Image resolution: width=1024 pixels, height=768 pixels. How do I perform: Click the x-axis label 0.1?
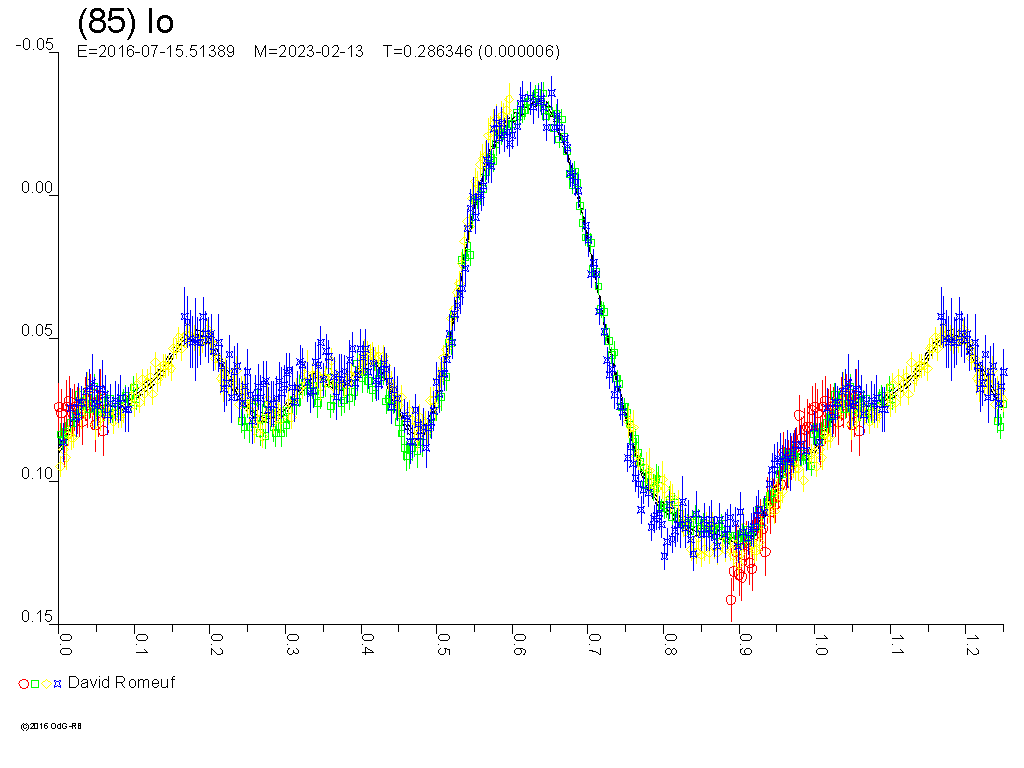[x=141, y=644]
